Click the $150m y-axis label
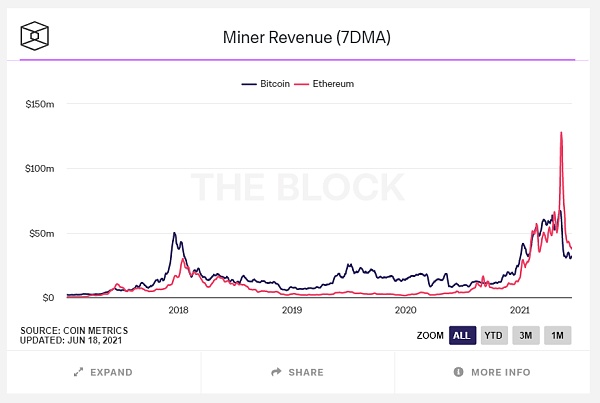The width and height of the screenshot is (600, 403). coord(39,104)
